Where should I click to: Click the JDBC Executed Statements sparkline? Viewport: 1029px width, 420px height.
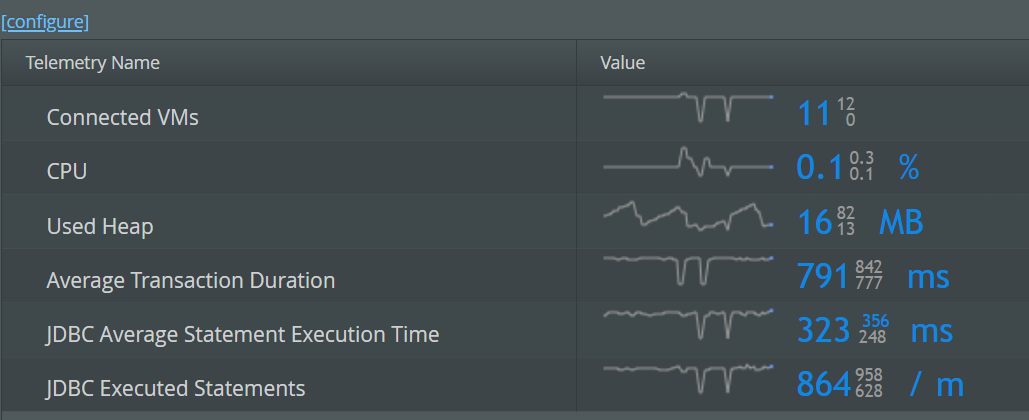click(x=688, y=378)
